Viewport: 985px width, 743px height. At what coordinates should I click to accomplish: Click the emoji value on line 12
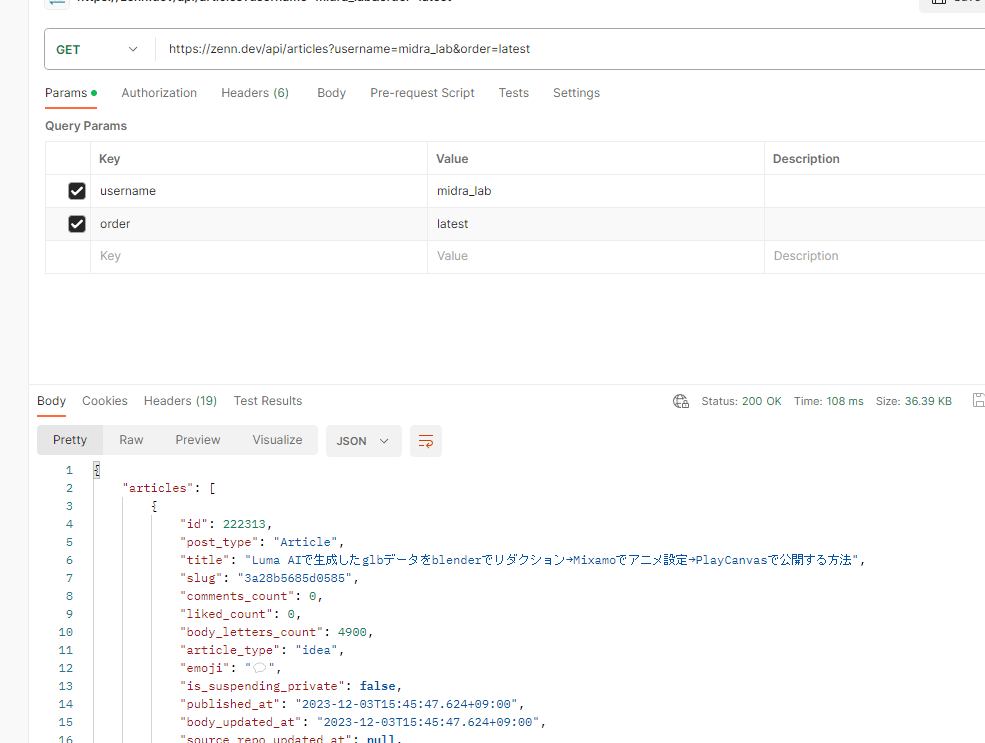pyautogui.click(x=259, y=668)
